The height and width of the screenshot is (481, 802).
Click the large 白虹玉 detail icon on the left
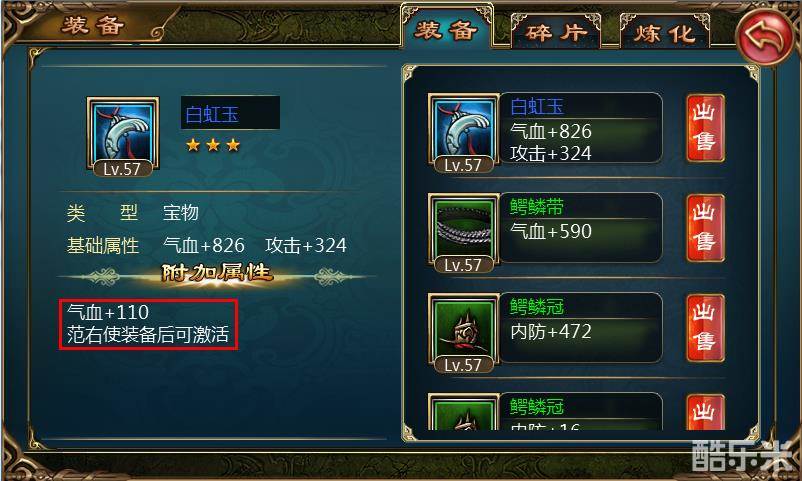tap(123, 136)
